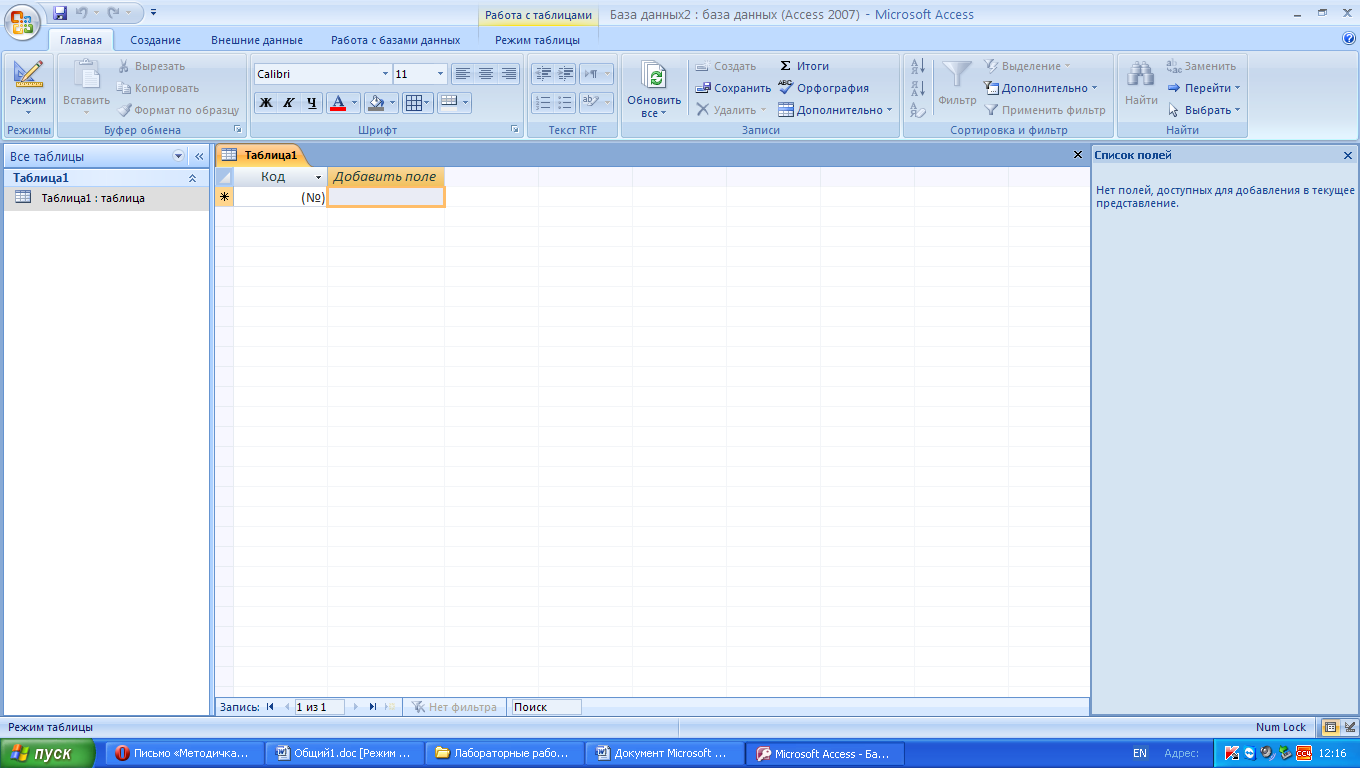Click Сохранить record command

coord(734,88)
